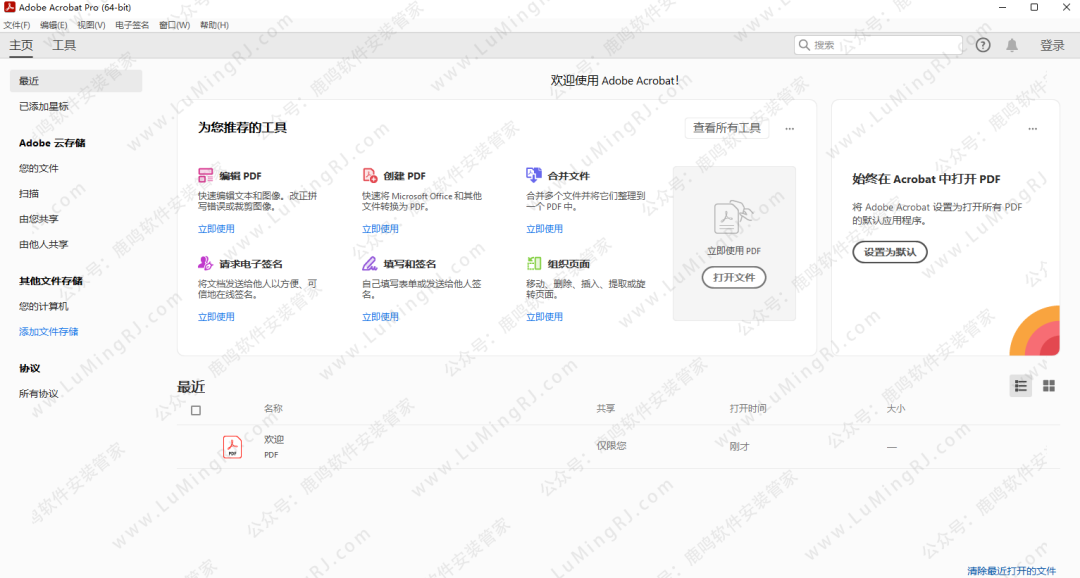Screen dimensions: 1080x578
Task: Open the help question mark icon
Action: [983, 45]
